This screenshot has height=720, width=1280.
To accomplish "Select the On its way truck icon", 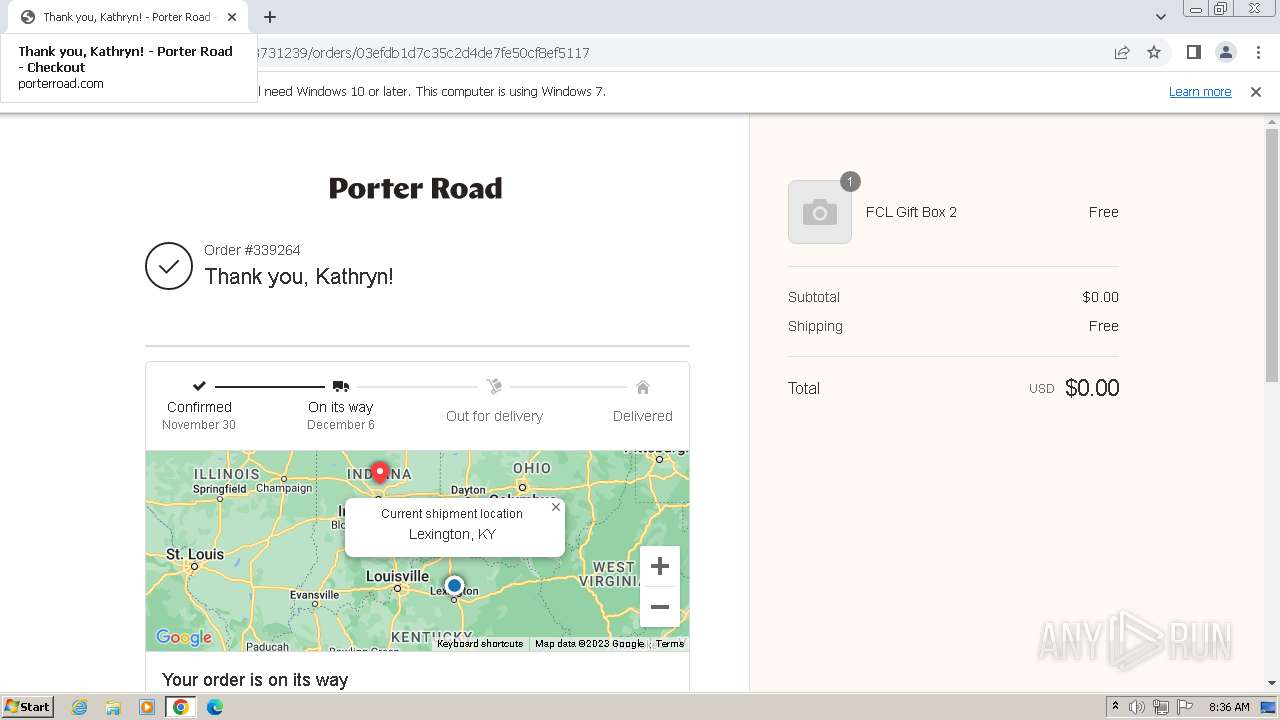I will (341, 386).
